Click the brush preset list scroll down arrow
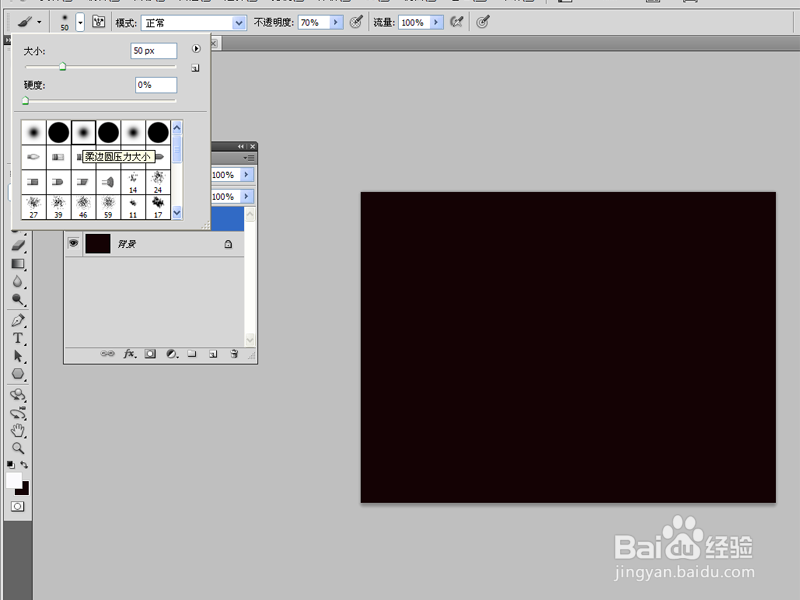 (x=177, y=212)
